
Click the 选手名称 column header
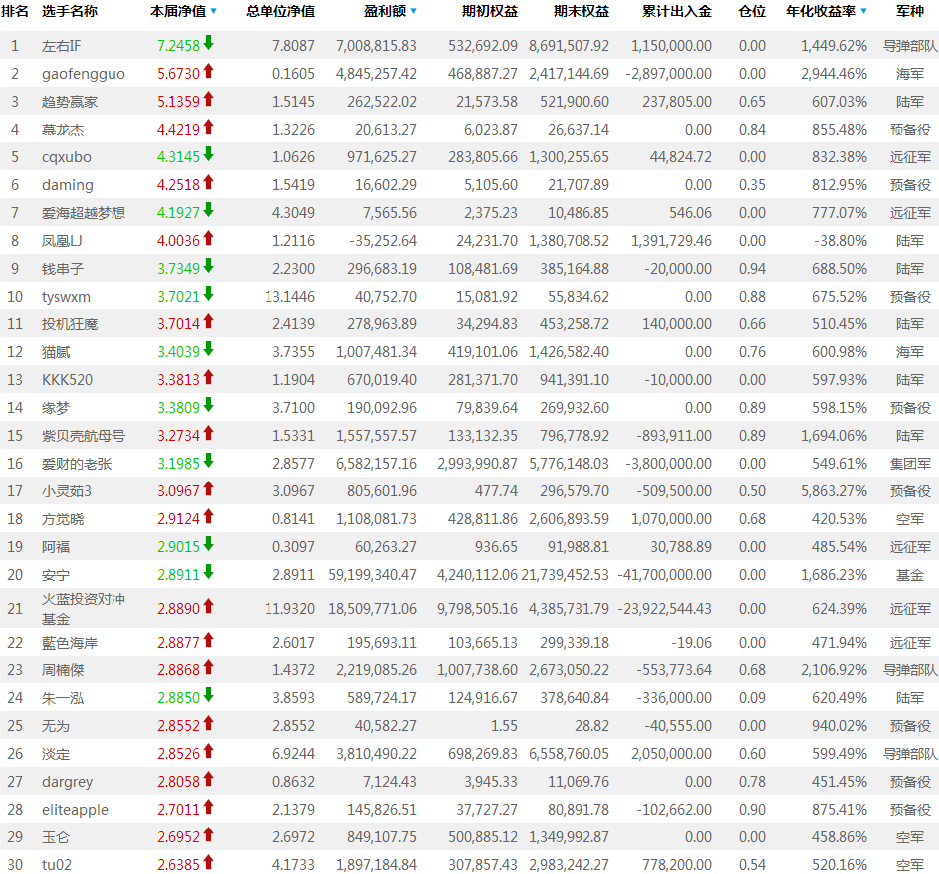coord(70,11)
